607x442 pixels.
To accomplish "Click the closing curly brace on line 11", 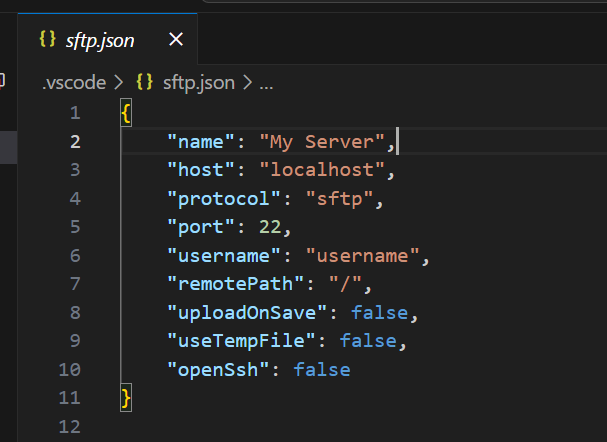I will [x=125, y=399].
